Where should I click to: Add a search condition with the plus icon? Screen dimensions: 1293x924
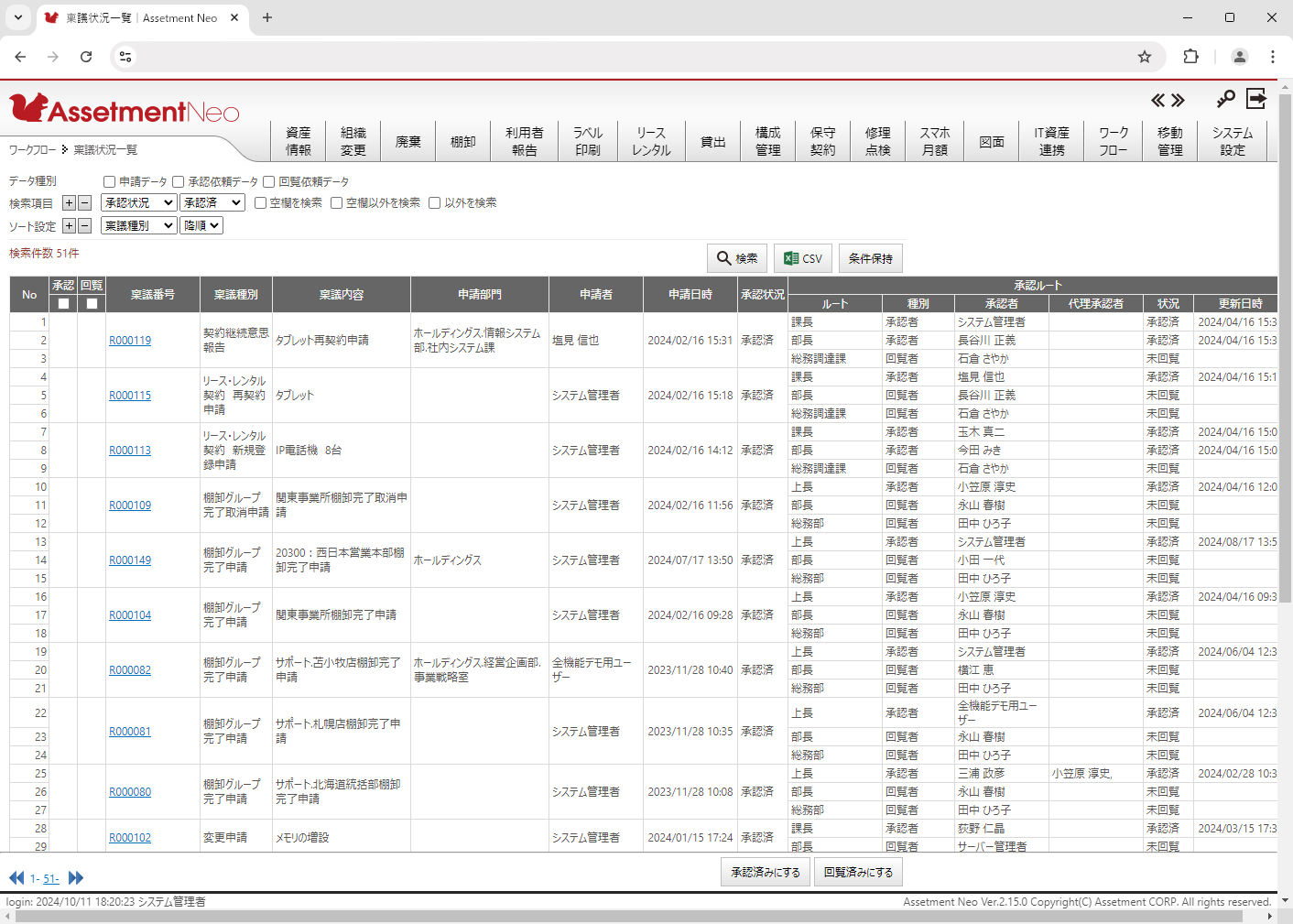pos(68,202)
